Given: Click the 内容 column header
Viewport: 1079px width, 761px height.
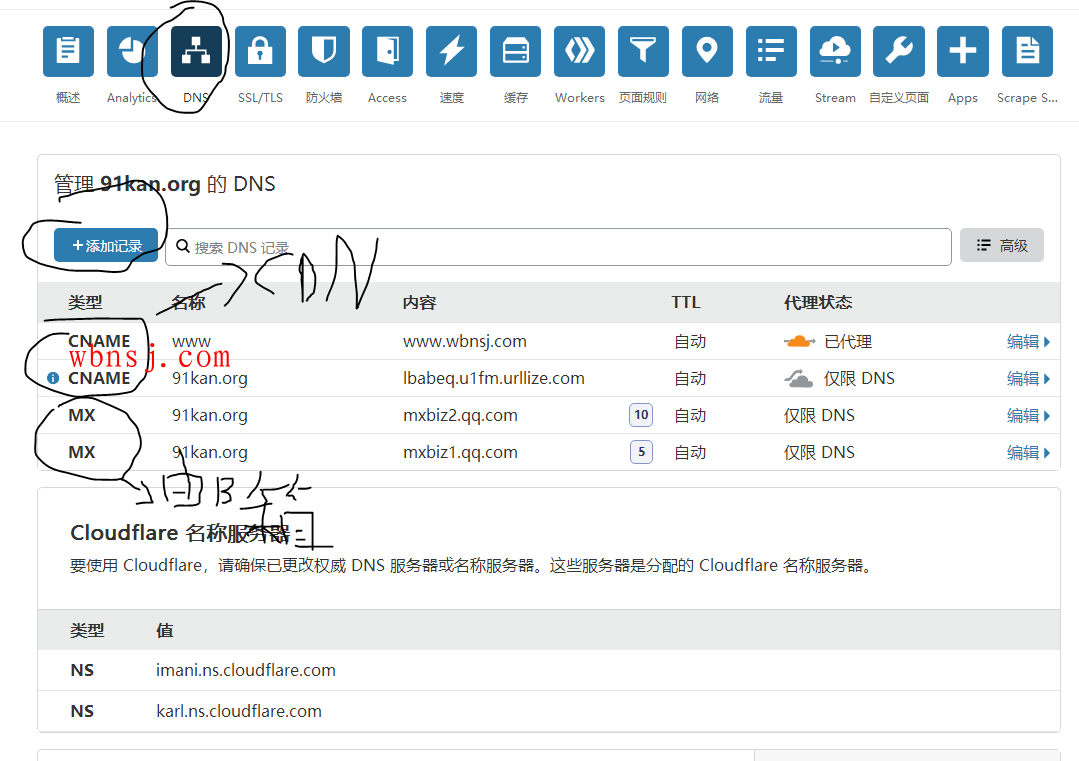Looking at the screenshot, I should [x=420, y=303].
